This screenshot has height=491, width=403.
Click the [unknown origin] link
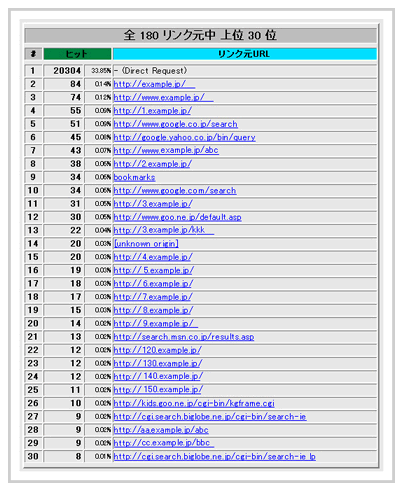point(146,244)
